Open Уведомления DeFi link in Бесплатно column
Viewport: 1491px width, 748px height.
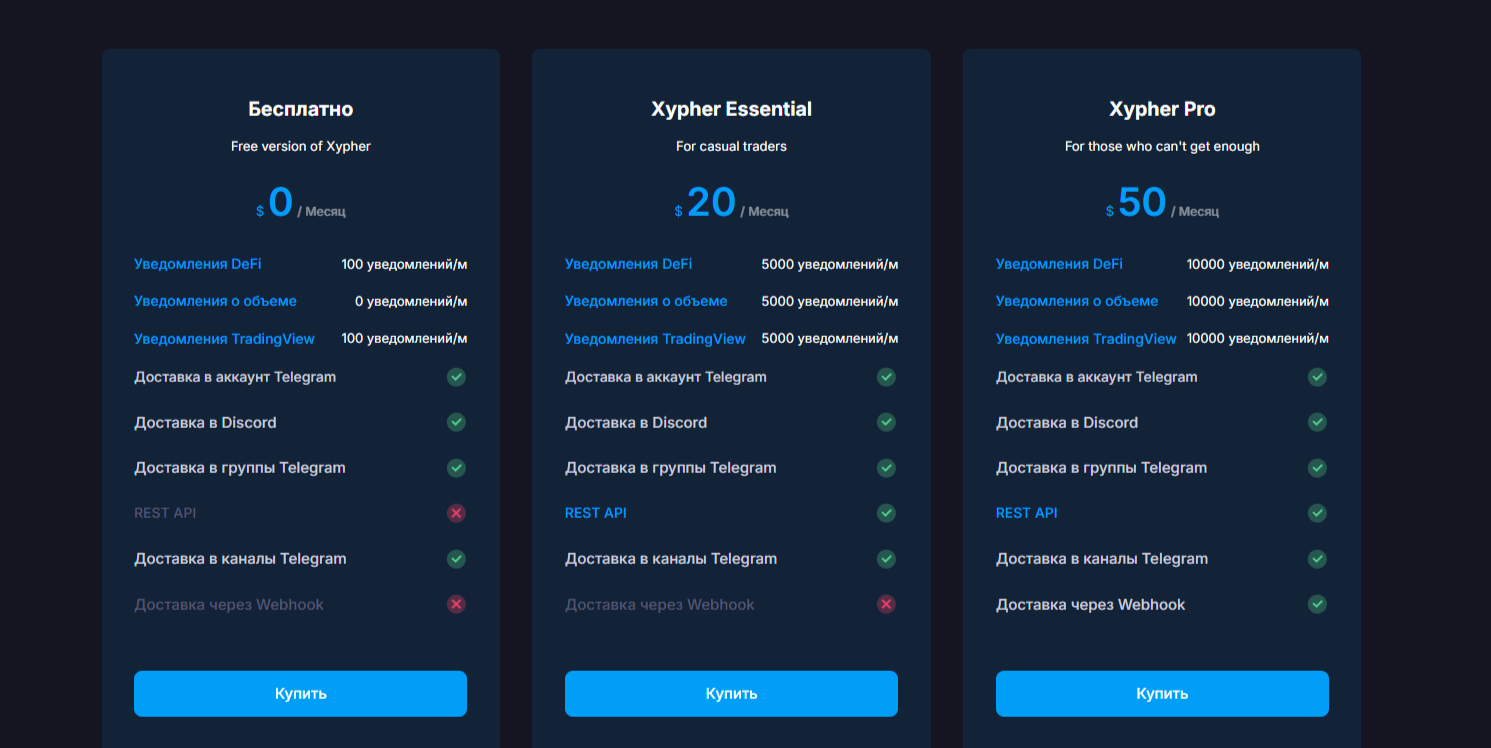(x=197, y=264)
